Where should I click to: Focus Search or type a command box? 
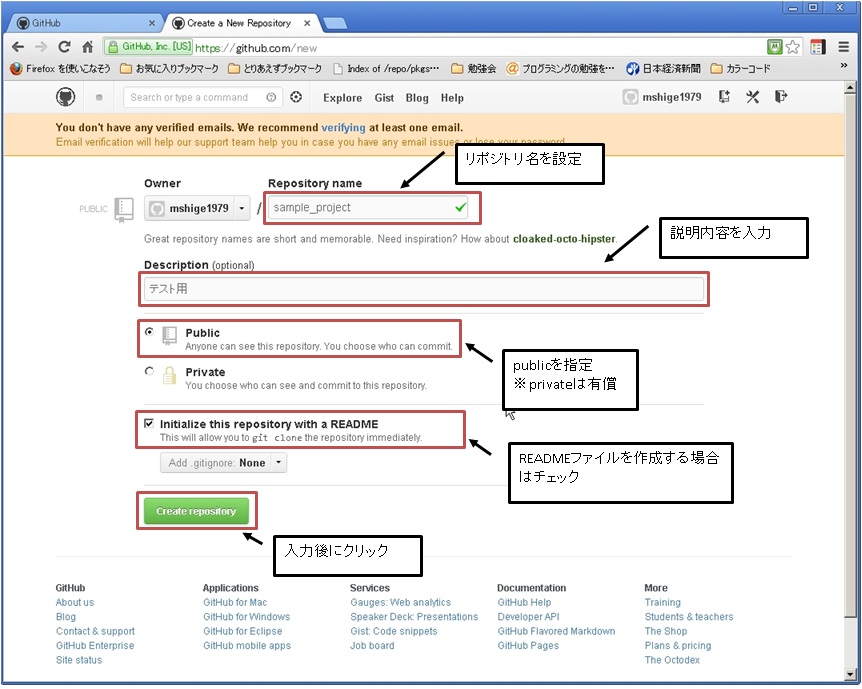[202, 97]
